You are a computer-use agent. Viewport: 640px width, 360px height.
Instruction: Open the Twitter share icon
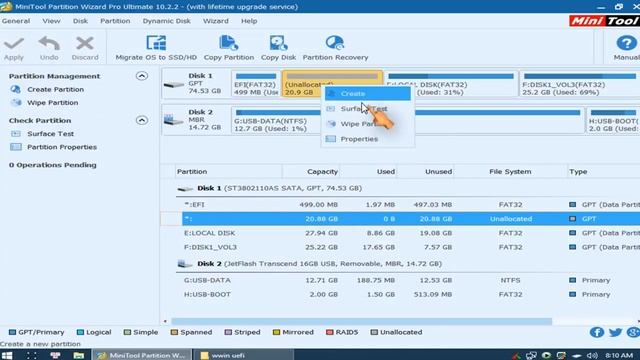coord(616,332)
